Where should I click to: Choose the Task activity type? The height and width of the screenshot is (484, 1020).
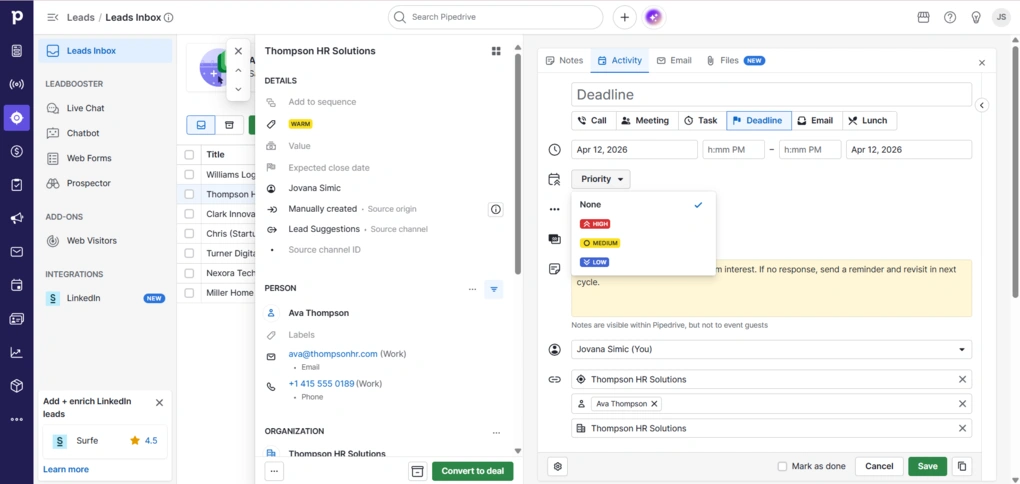701,120
